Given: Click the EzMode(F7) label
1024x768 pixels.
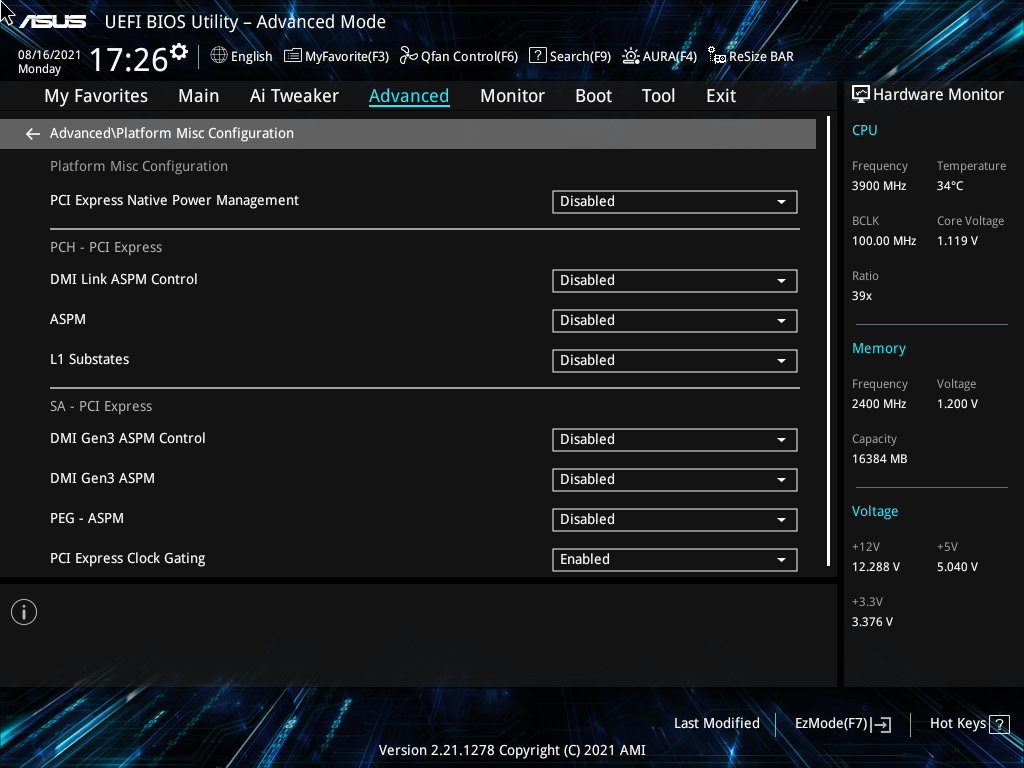Looking at the screenshot, I should point(831,724).
